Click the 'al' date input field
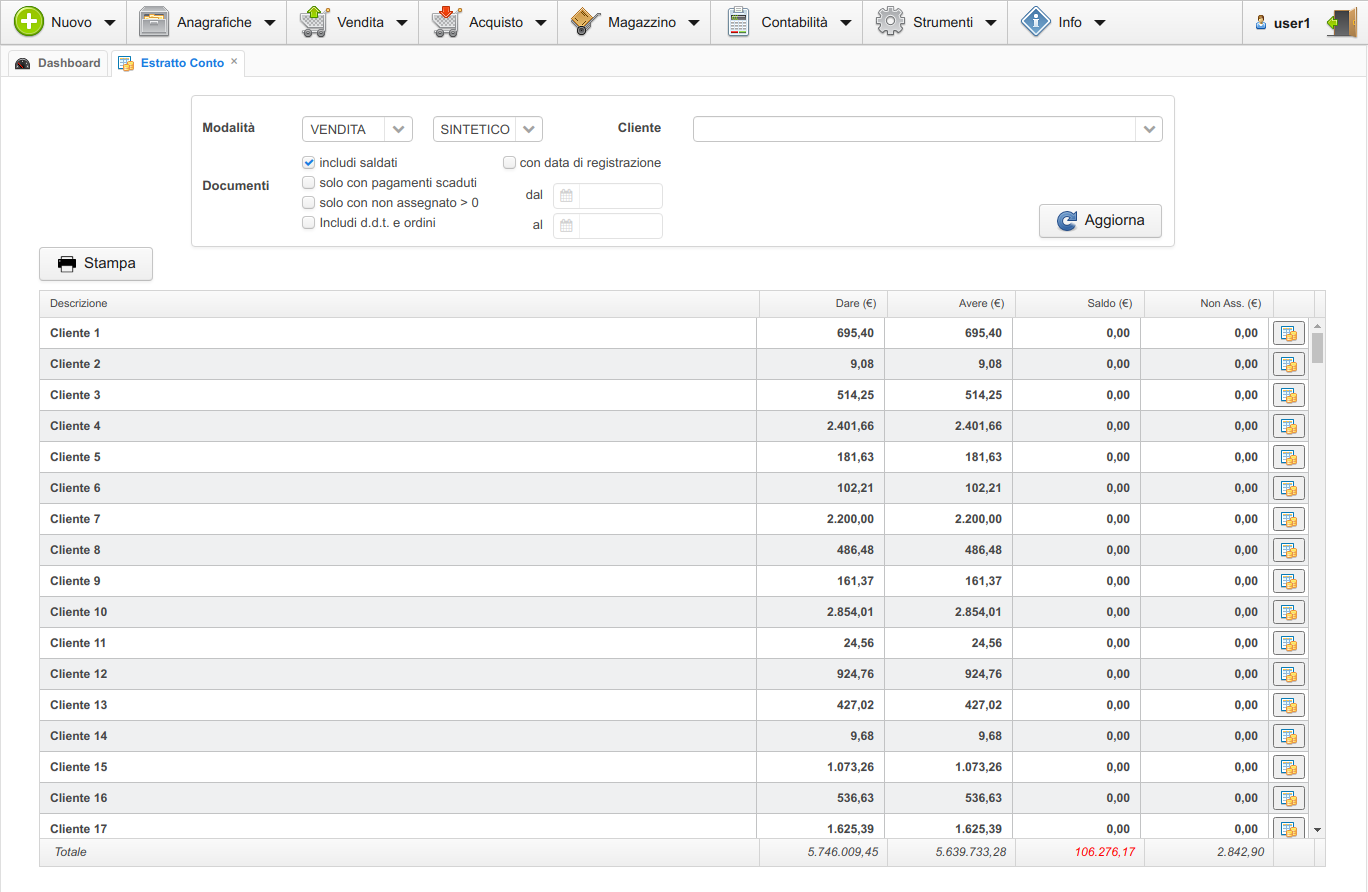 (x=620, y=226)
